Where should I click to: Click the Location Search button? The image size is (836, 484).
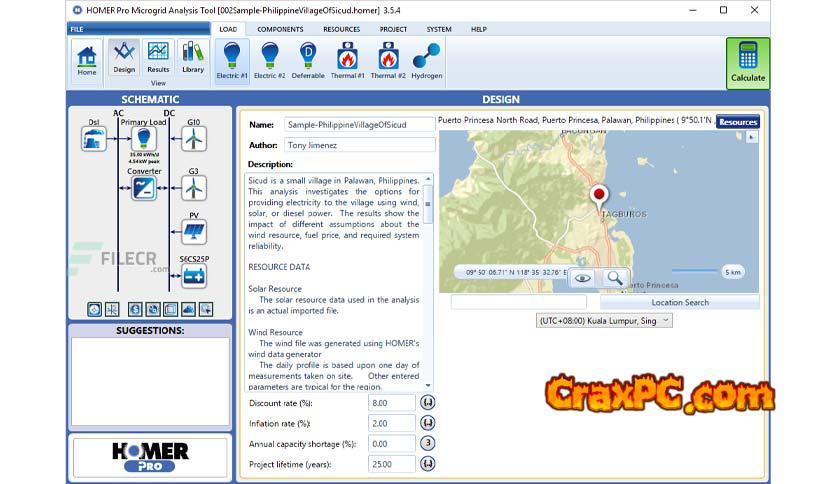[x=680, y=302]
